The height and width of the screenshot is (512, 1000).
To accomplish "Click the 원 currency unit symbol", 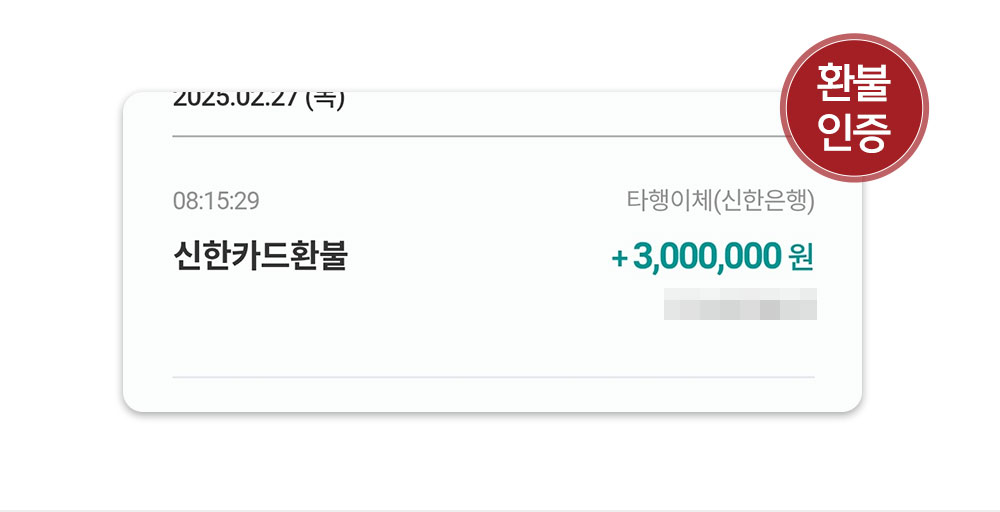I will pos(801,257).
